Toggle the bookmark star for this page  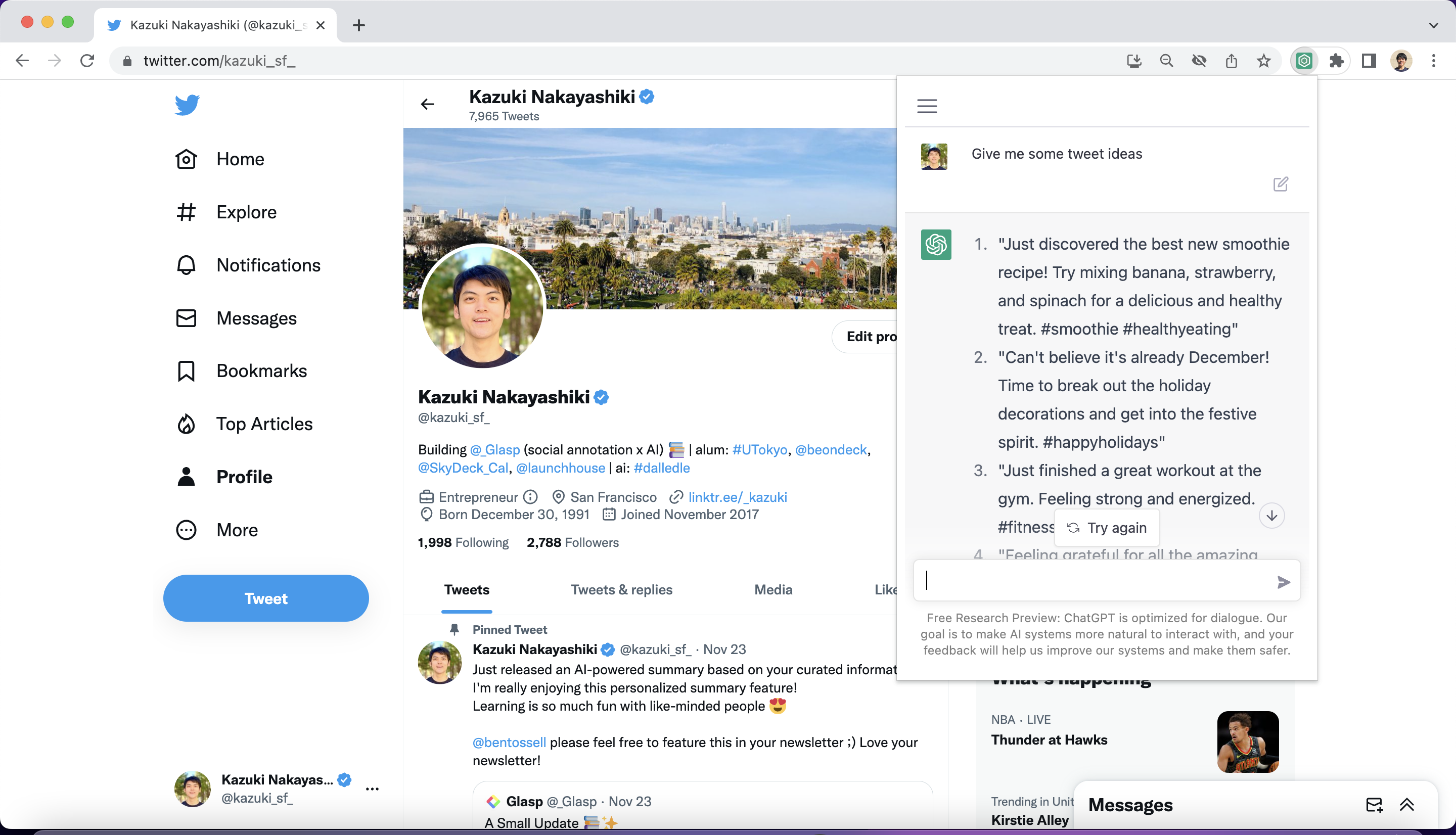pos(1263,61)
